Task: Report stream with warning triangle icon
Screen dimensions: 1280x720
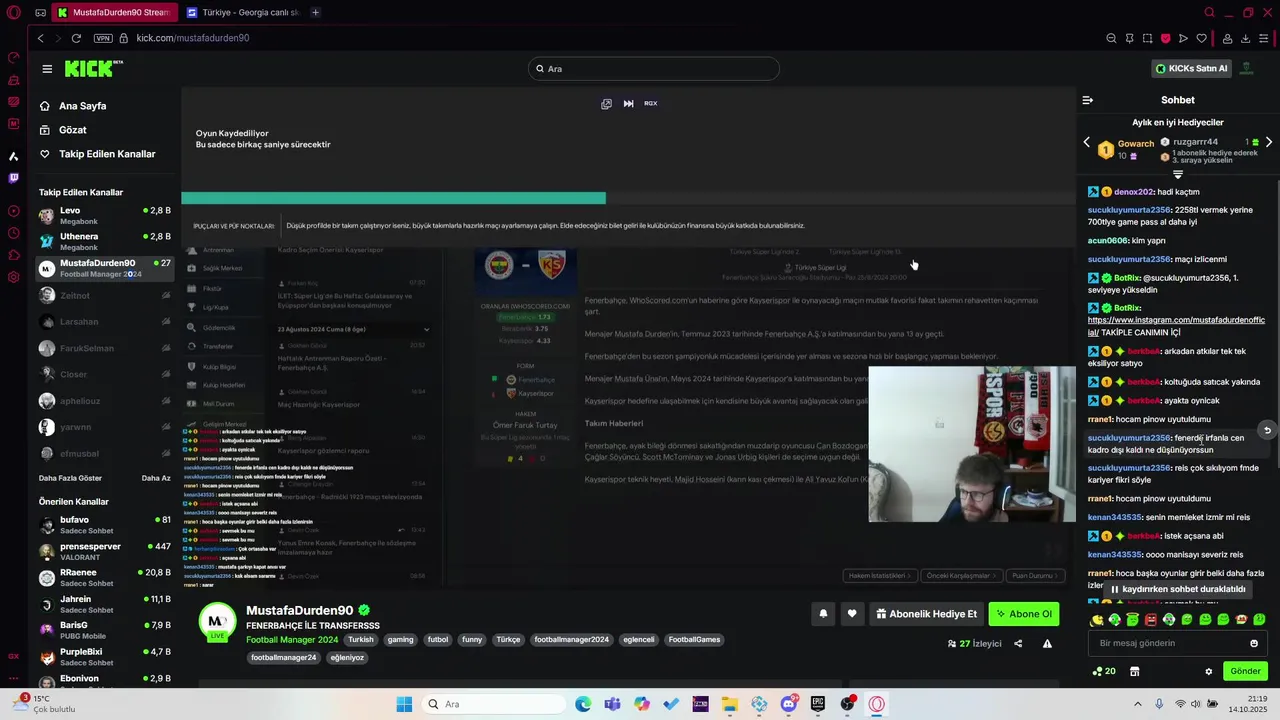Action: coord(1047,644)
